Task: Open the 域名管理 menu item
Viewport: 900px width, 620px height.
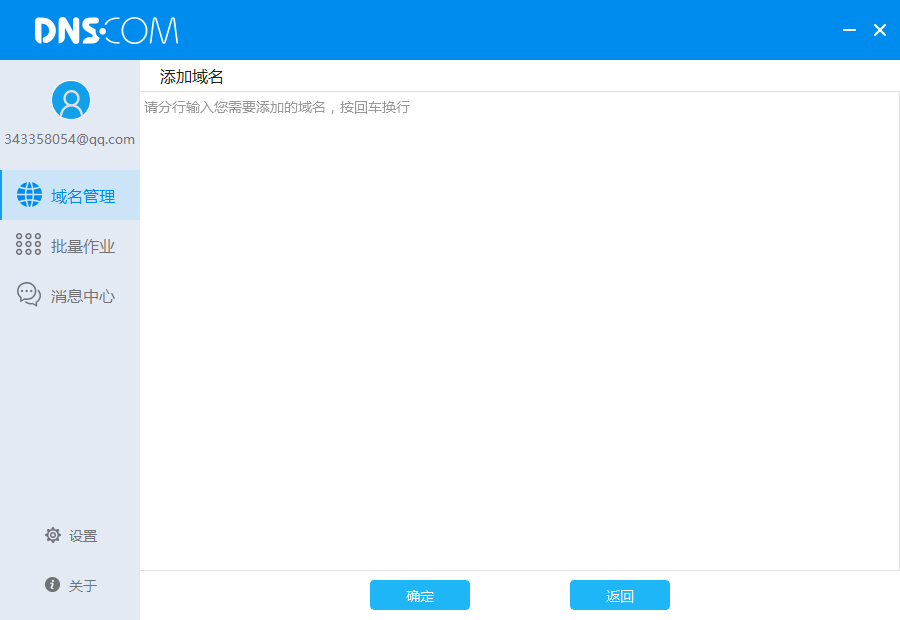Action: [70, 195]
